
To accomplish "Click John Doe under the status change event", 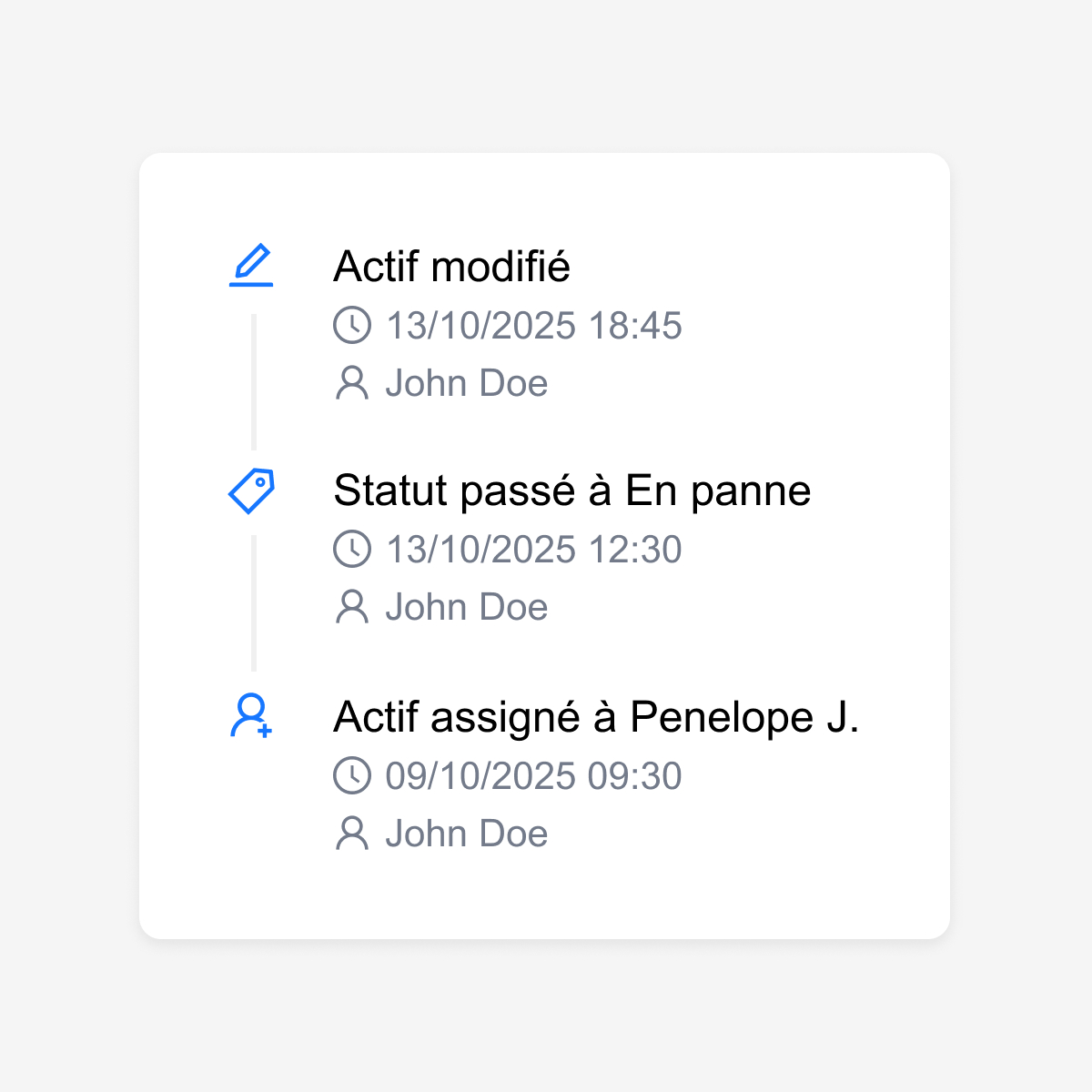I will tap(467, 606).
